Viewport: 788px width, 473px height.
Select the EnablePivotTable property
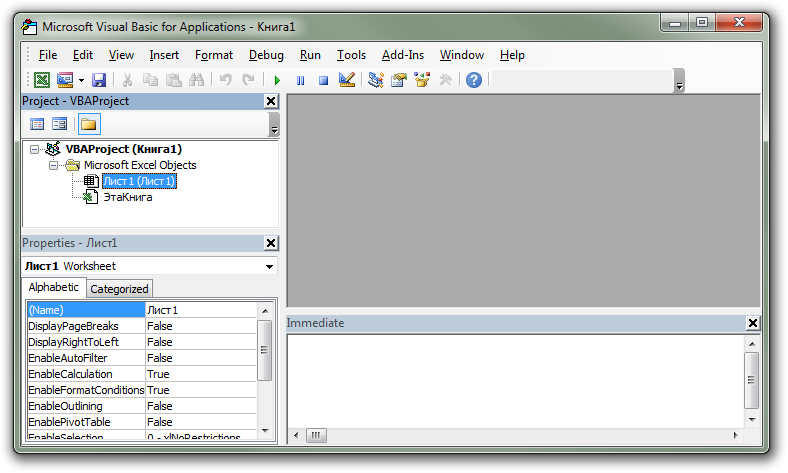tap(86, 422)
